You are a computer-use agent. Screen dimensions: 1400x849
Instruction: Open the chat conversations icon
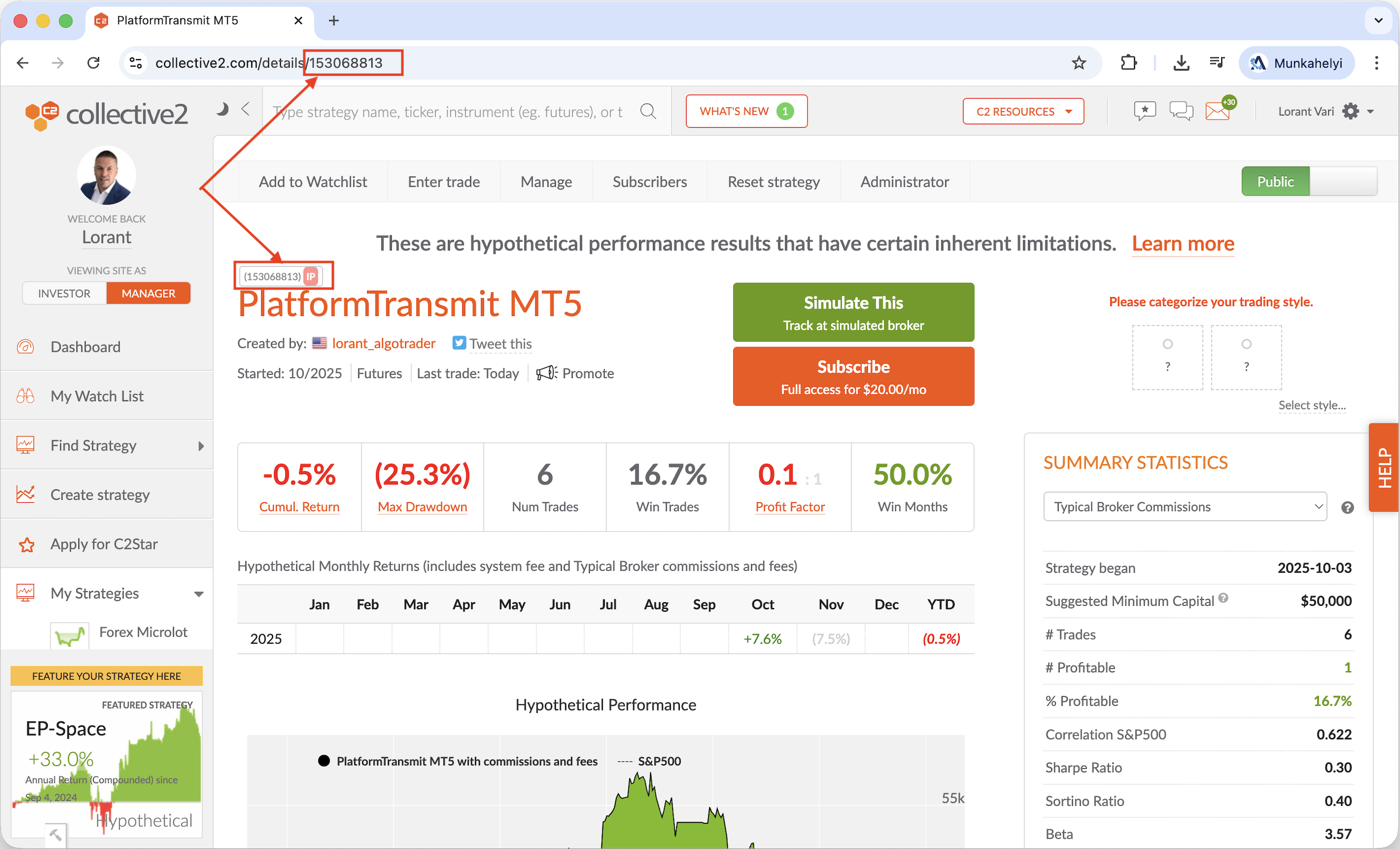coord(1181,111)
